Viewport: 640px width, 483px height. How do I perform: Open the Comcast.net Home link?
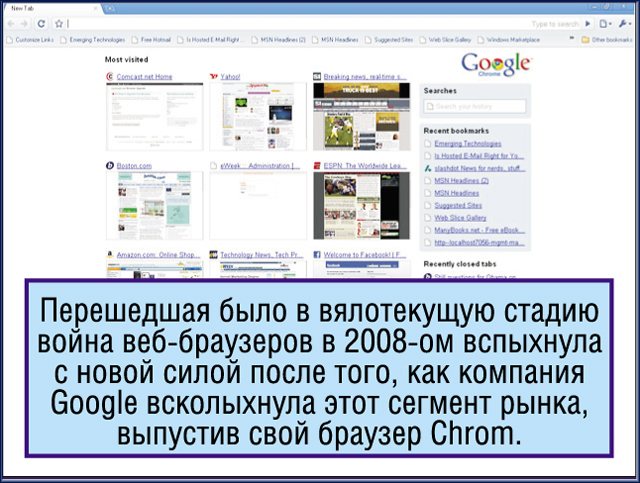(144, 77)
